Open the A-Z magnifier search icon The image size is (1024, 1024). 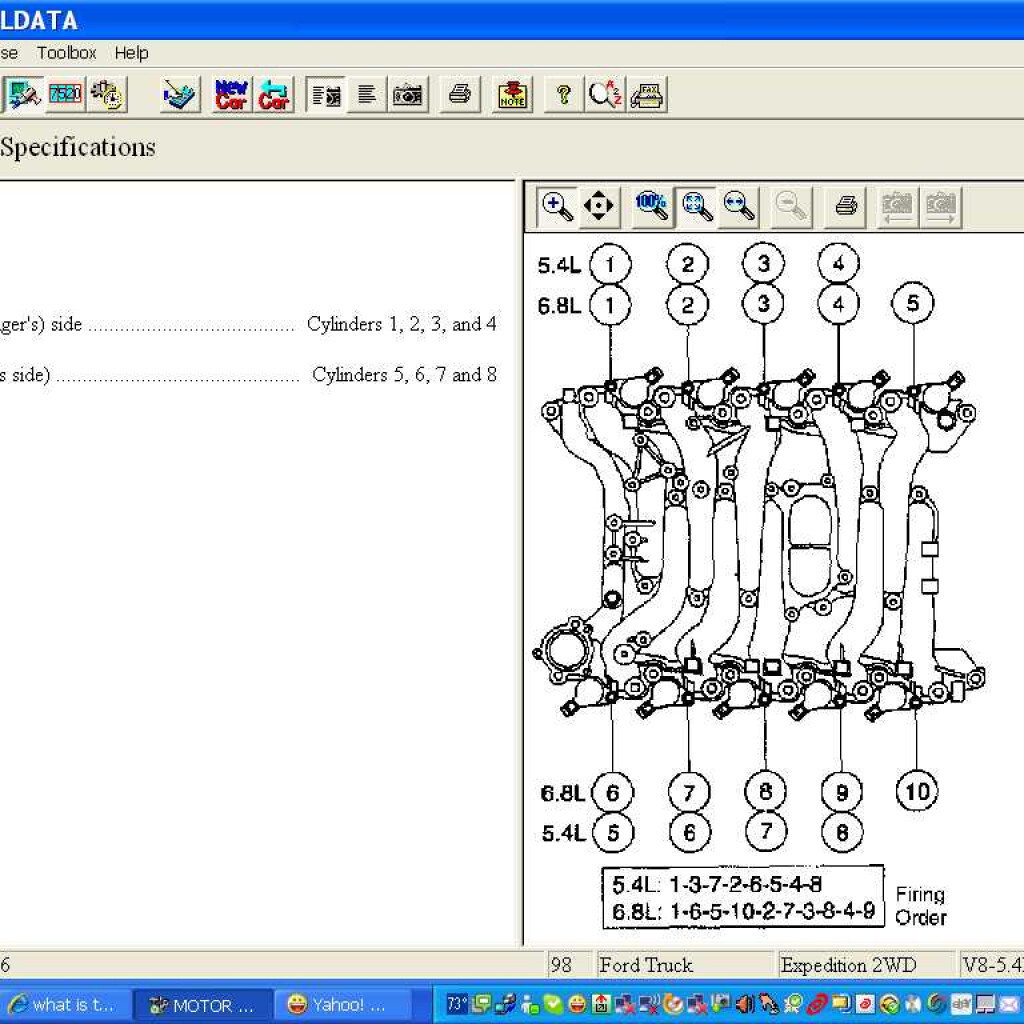605,95
